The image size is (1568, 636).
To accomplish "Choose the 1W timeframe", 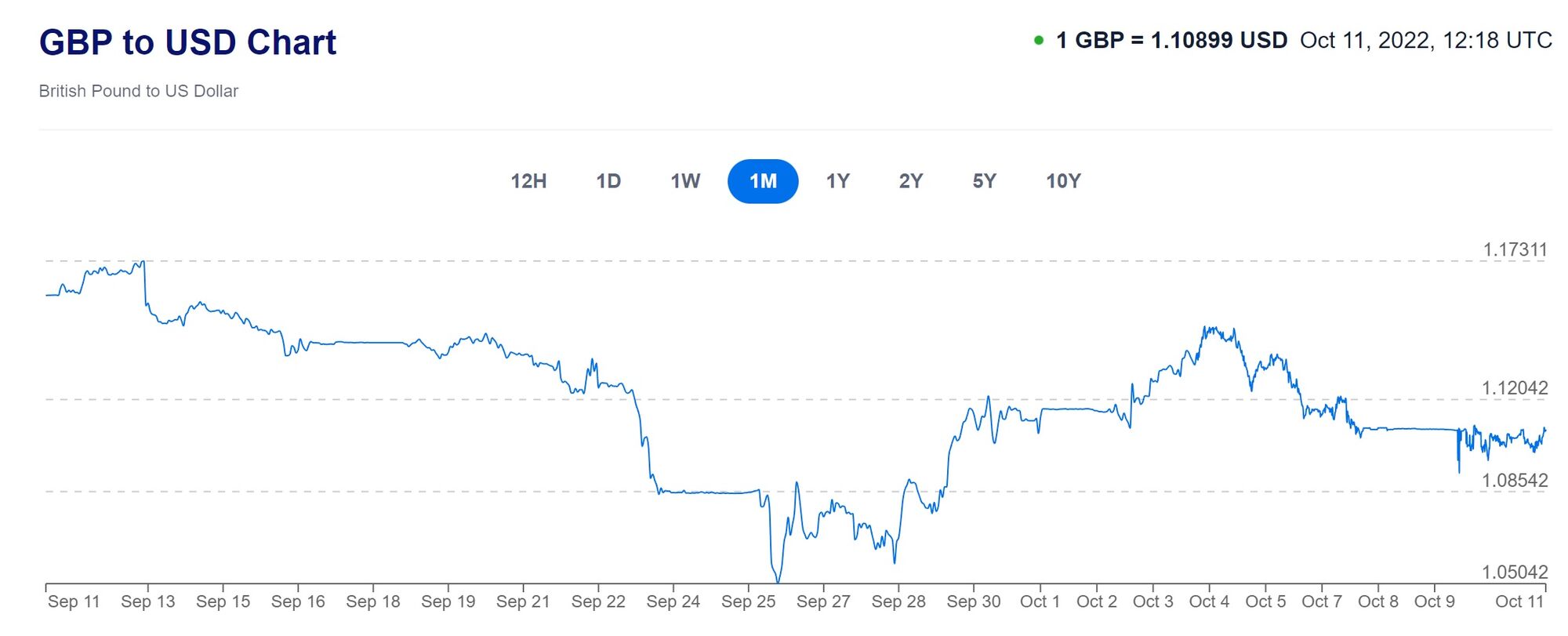I will [x=685, y=181].
